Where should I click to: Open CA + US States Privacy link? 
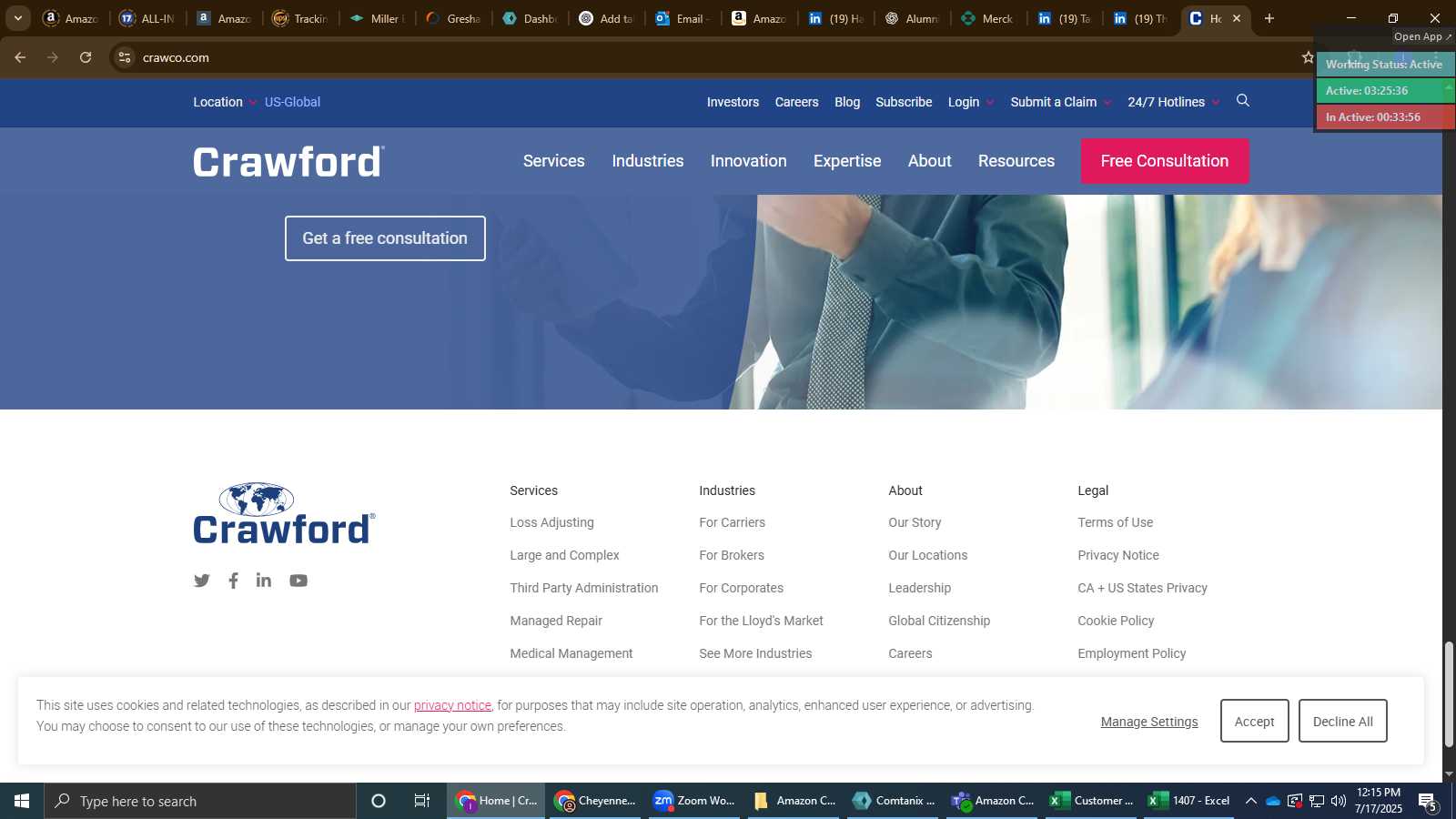(x=1143, y=588)
